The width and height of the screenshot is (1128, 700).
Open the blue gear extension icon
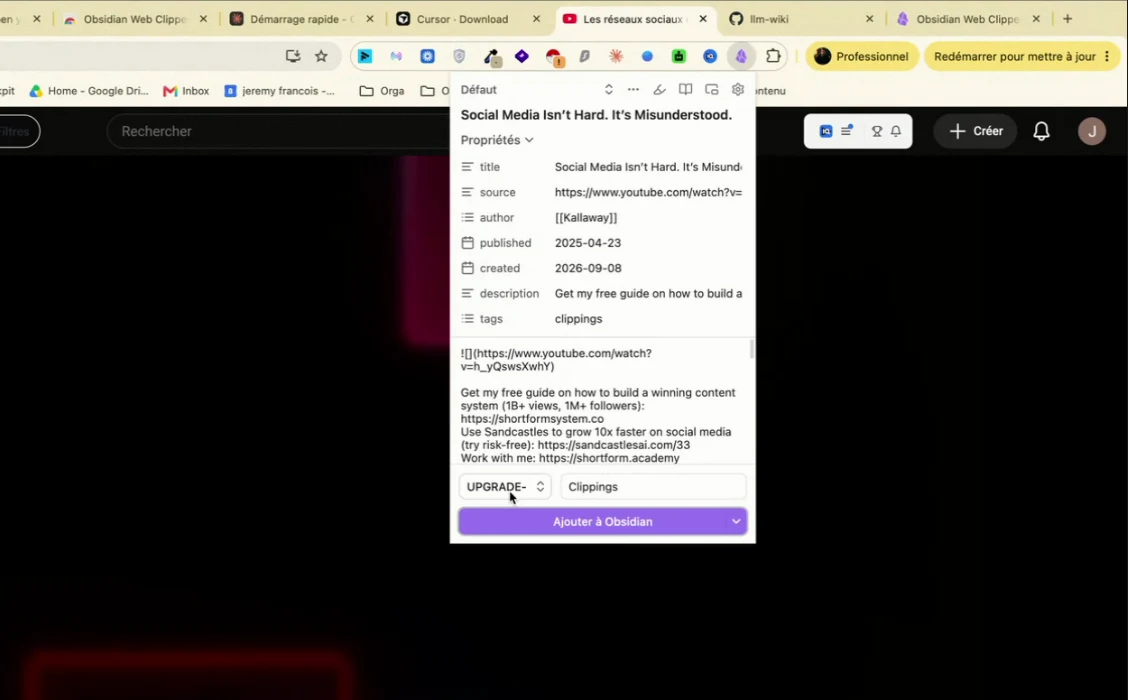[427, 56]
